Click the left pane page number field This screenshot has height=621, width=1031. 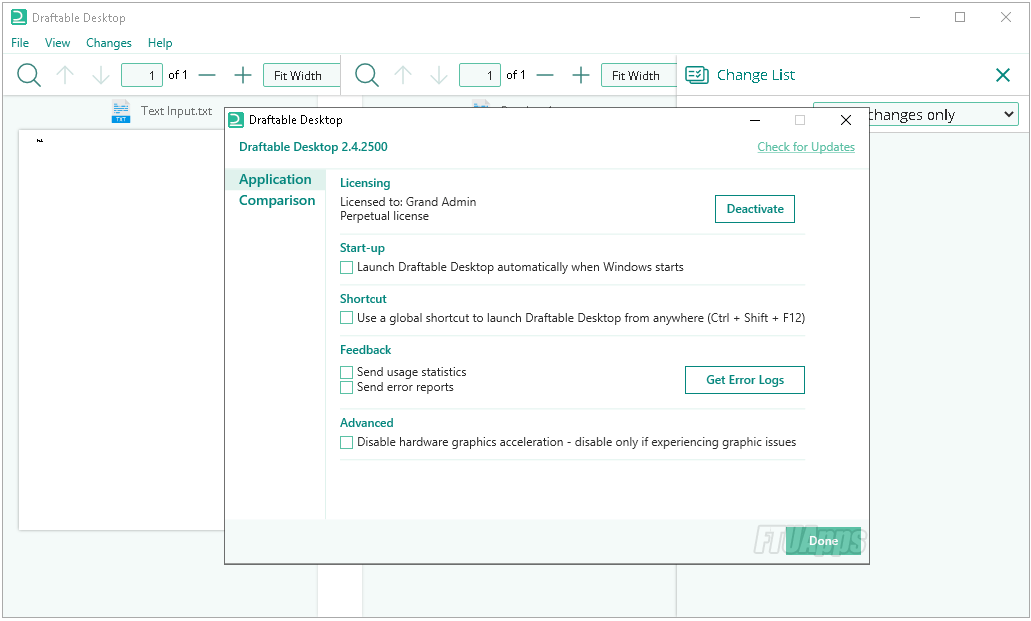click(x=142, y=75)
